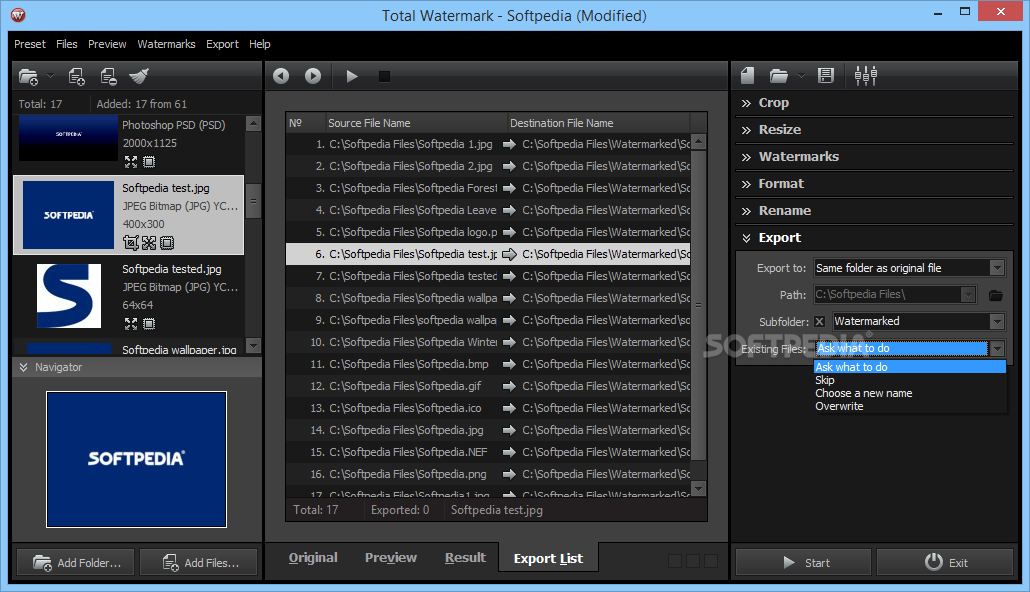Screen dimensions: 1030x592
Task: Open the Watermarks menu
Action: click(x=166, y=44)
